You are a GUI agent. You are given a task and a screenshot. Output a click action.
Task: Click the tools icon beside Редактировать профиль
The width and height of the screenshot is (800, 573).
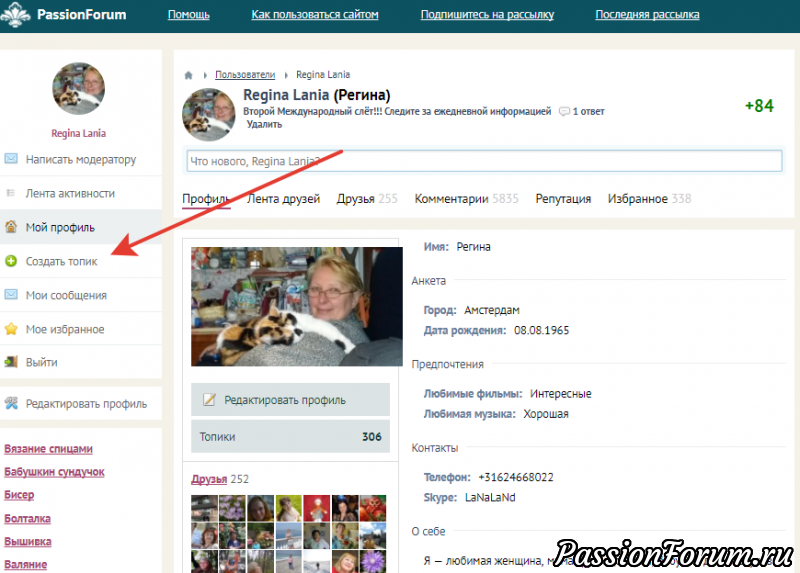point(11,404)
